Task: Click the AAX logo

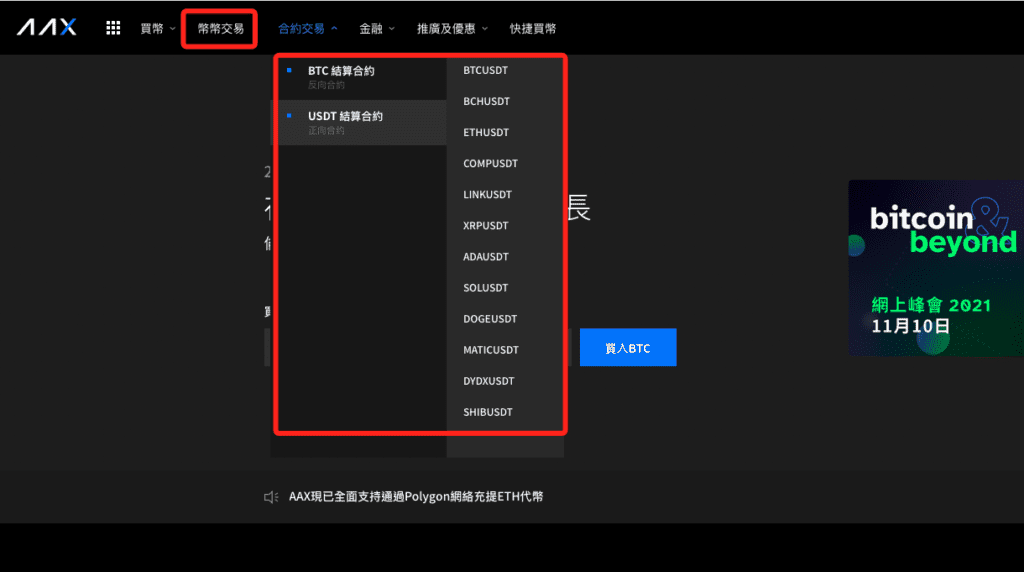Action: point(47,27)
